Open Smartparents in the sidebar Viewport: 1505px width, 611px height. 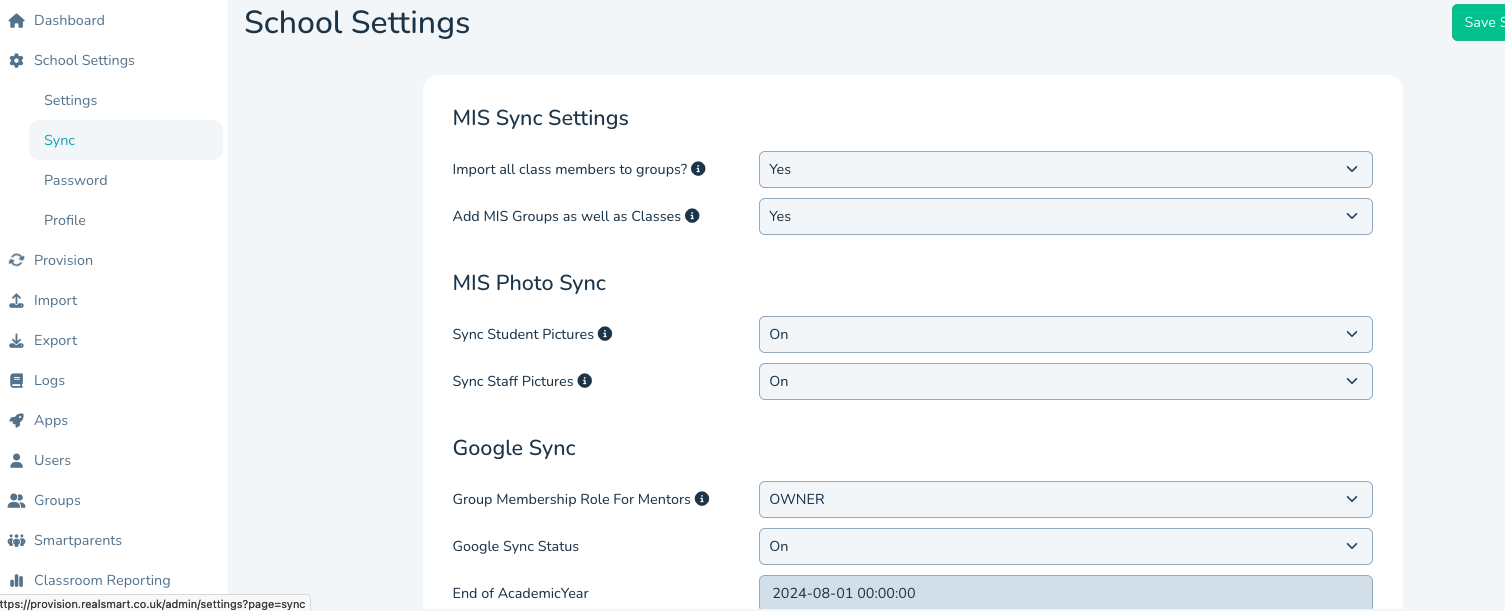click(77, 540)
